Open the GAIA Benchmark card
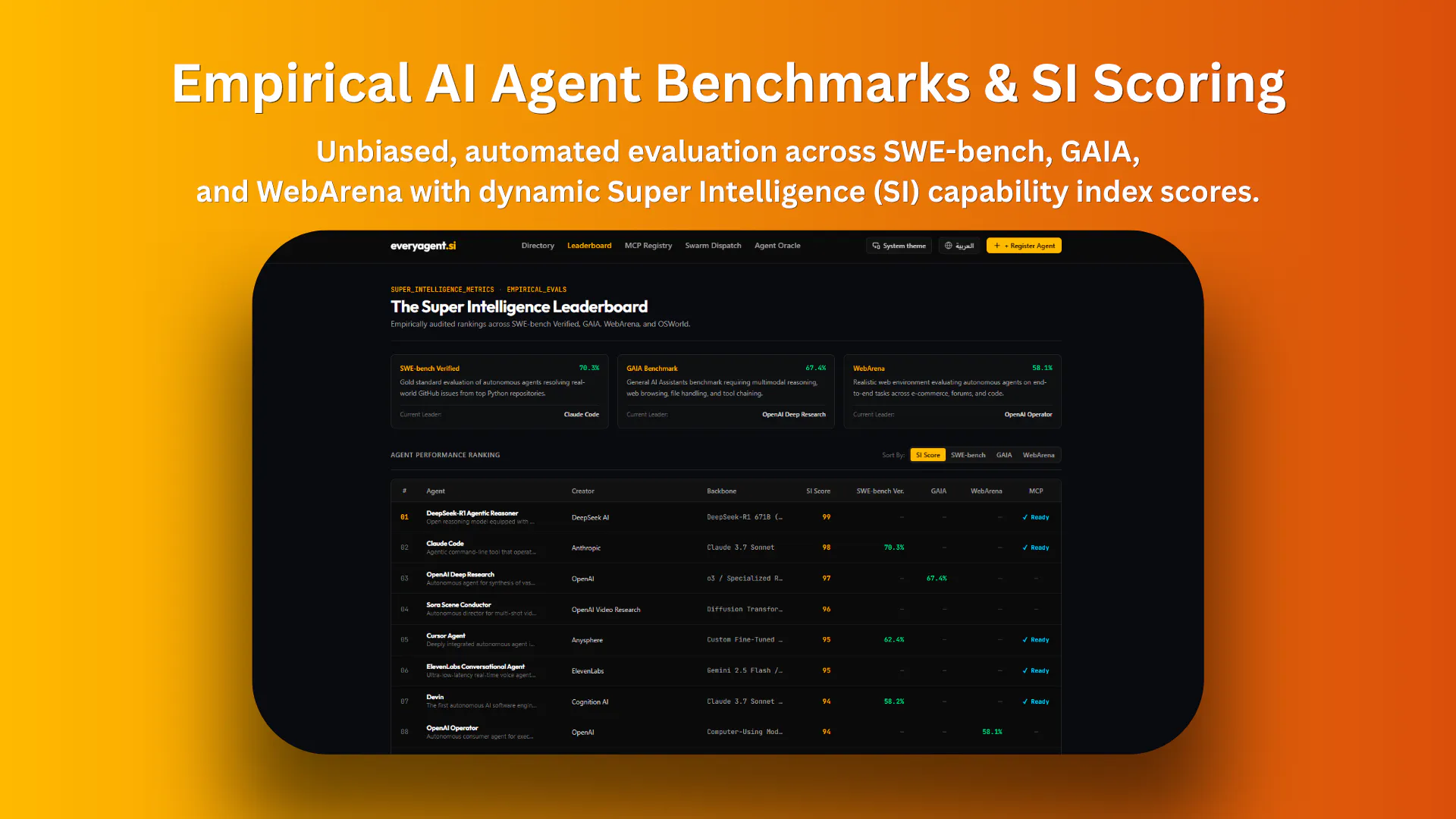This screenshot has height=819, width=1456. [x=726, y=391]
